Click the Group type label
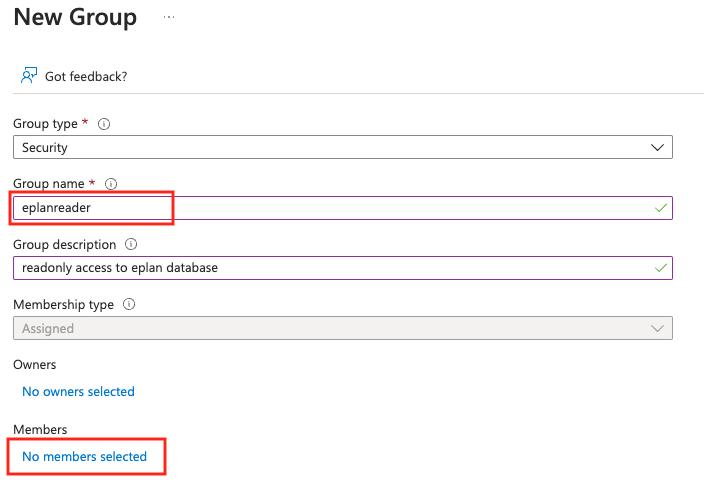This screenshot has width=704, height=495. click(x=46, y=124)
